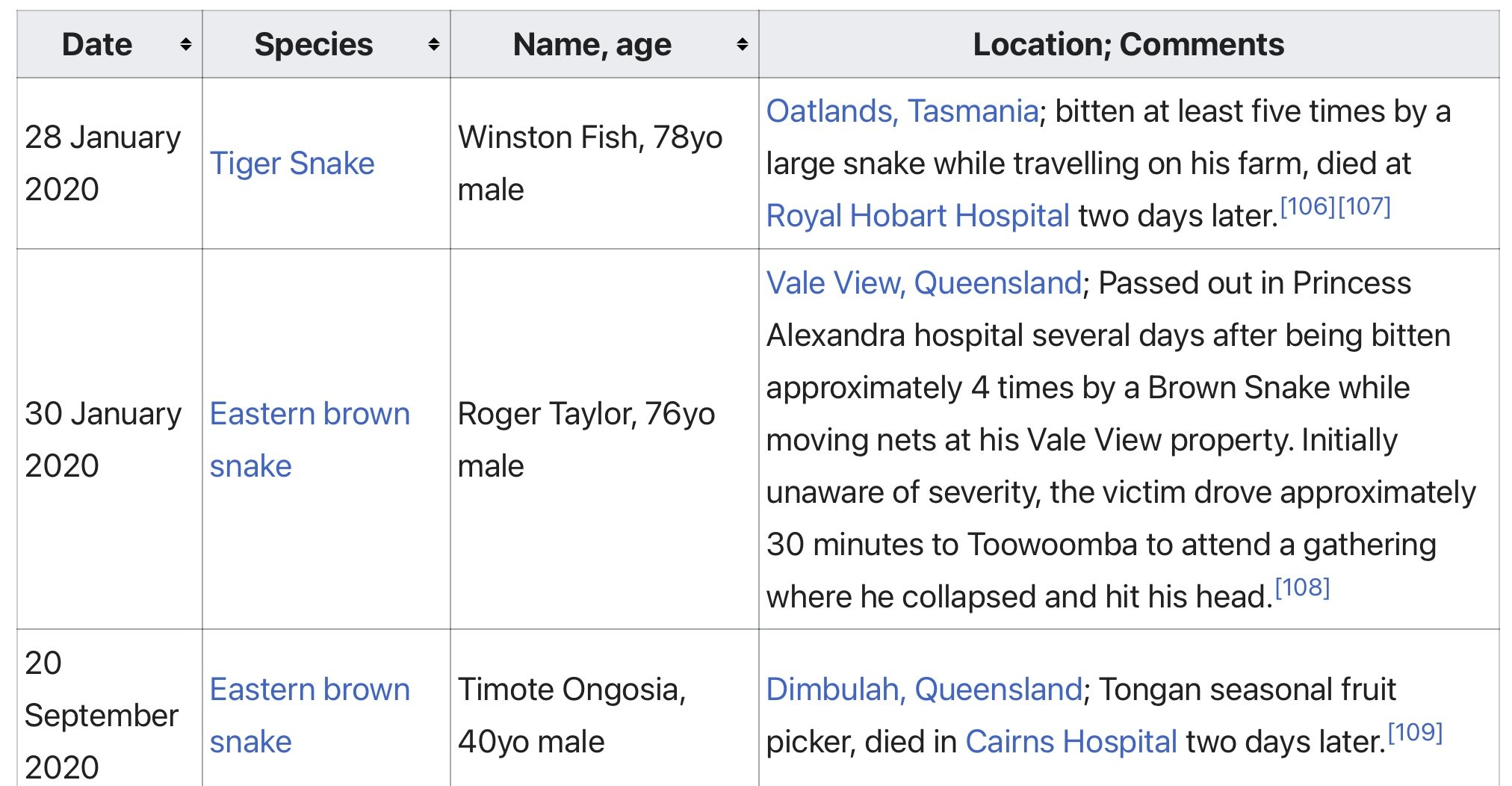Sort table by Date column arrows

click(x=186, y=45)
